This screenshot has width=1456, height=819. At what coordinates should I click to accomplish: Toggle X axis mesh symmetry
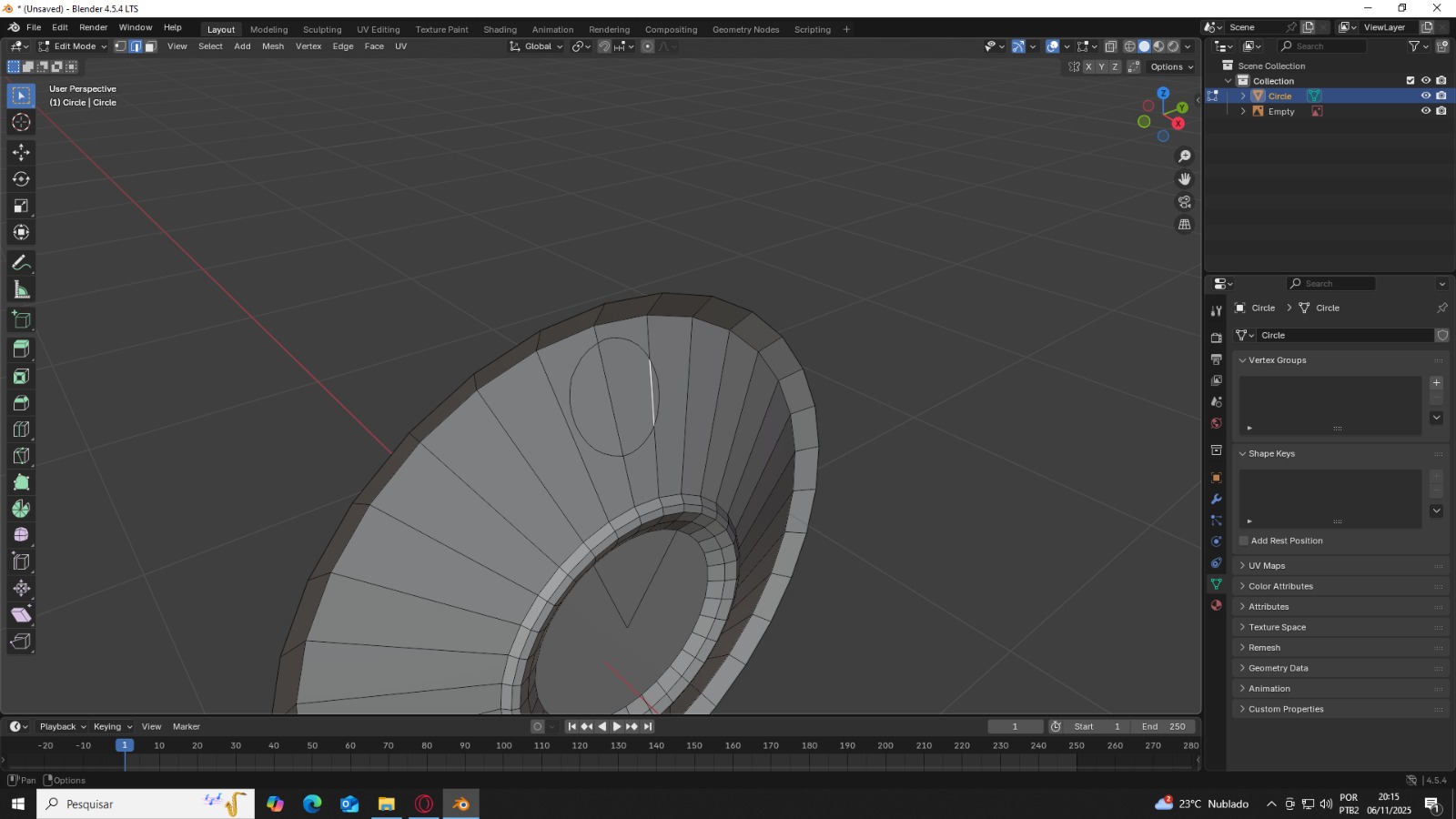click(x=1088, y=67)
